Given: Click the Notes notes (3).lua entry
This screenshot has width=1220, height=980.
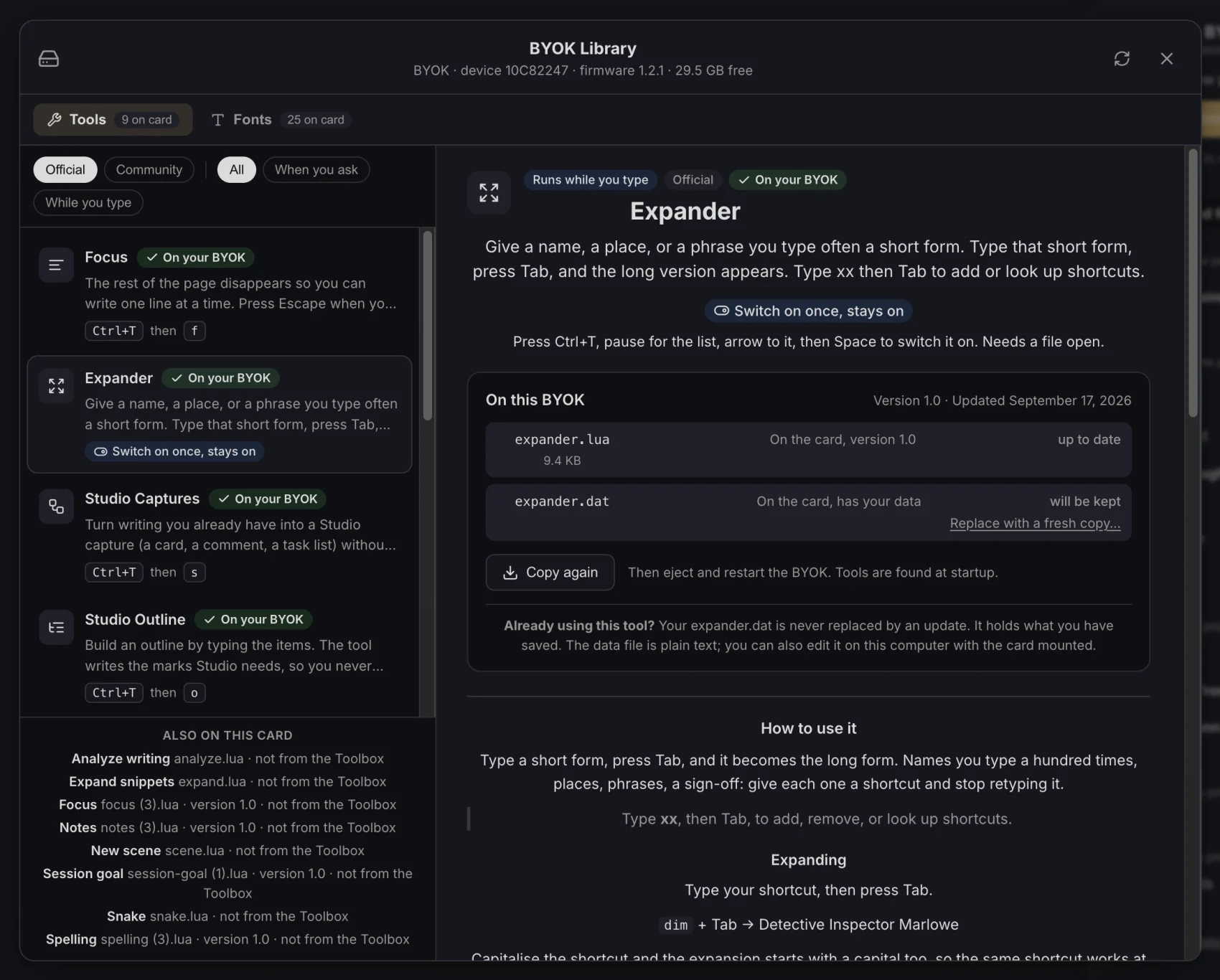Looking at the screenshot, I should pyautogui.click(x=227, y=828).
